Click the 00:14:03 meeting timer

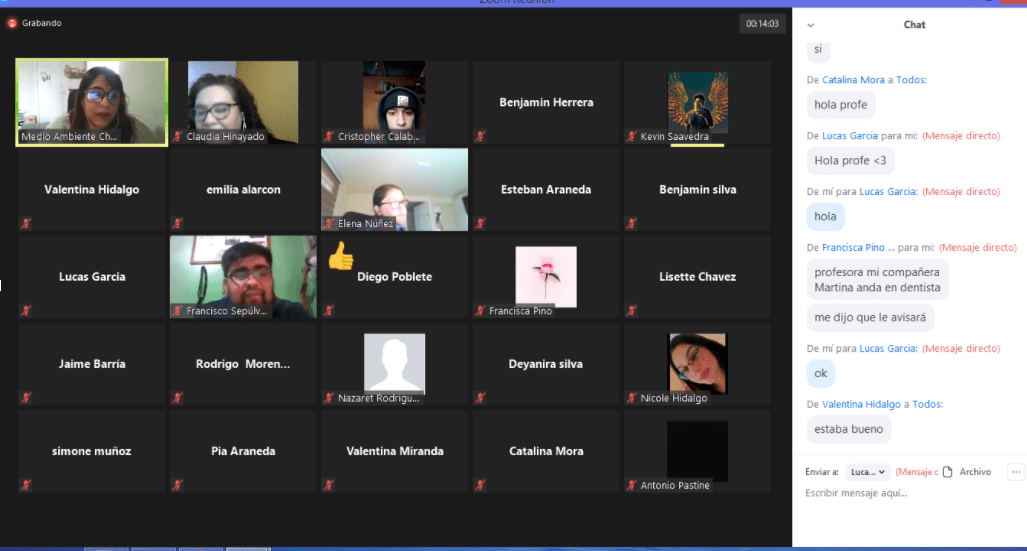coord(762,24)
